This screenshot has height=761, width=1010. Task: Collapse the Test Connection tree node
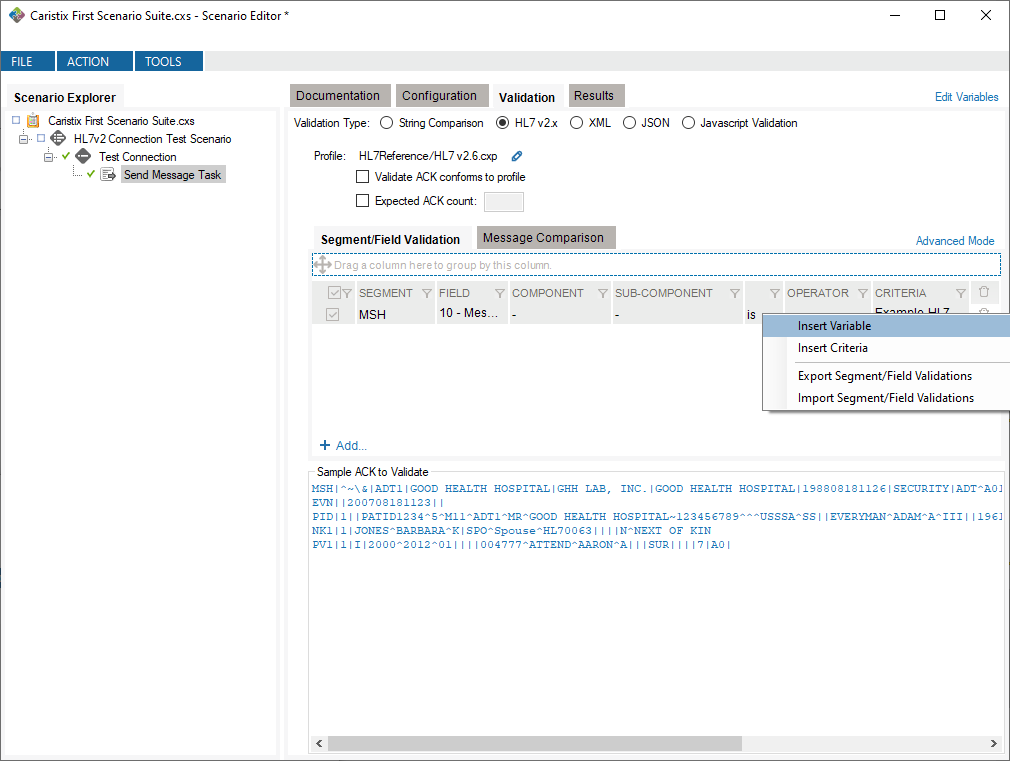(48, 156)
